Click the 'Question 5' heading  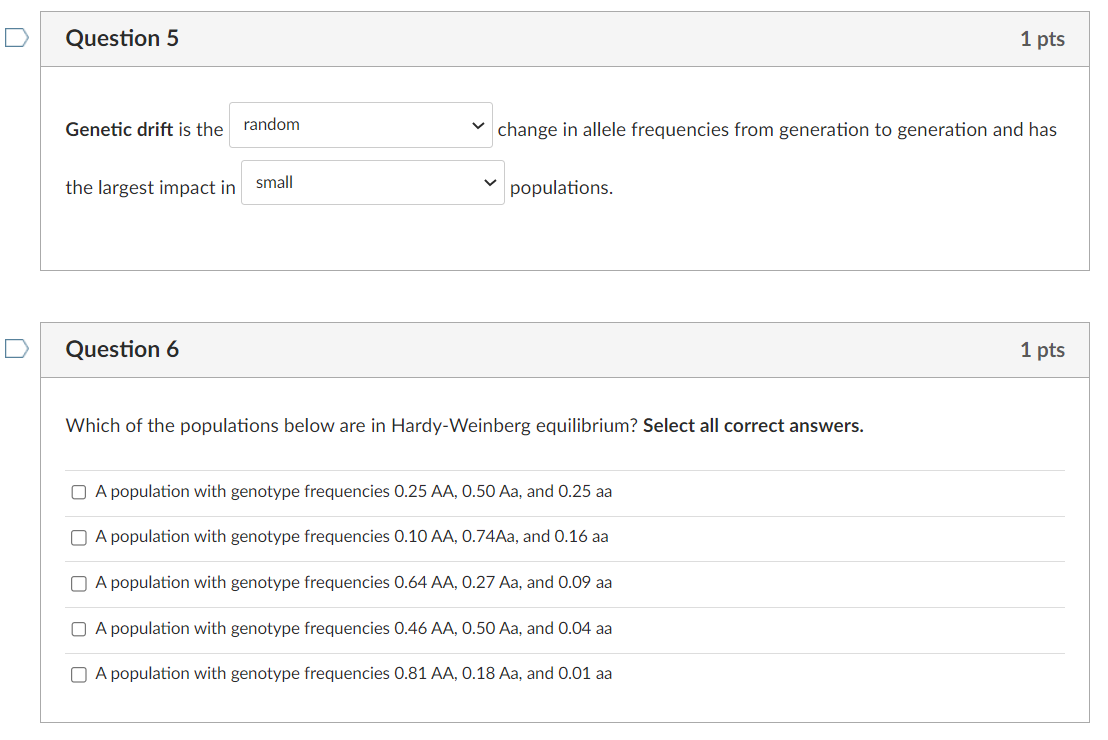pos(122,39)
